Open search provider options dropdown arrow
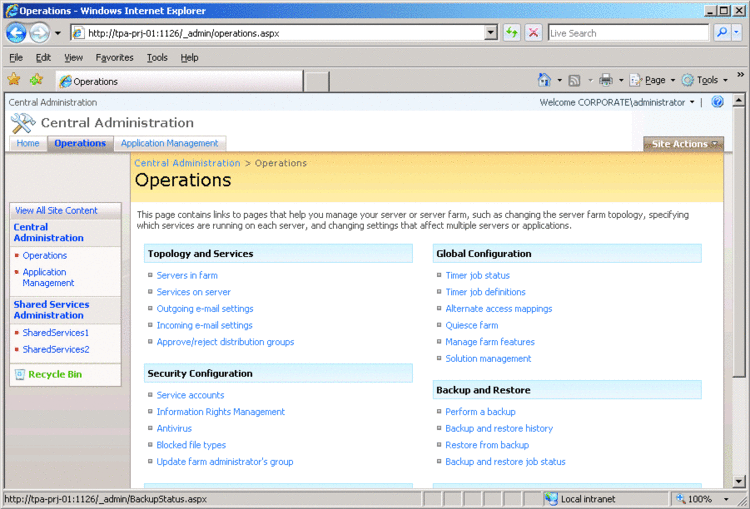This screenshot has width=750, height=509. [737, 33]
